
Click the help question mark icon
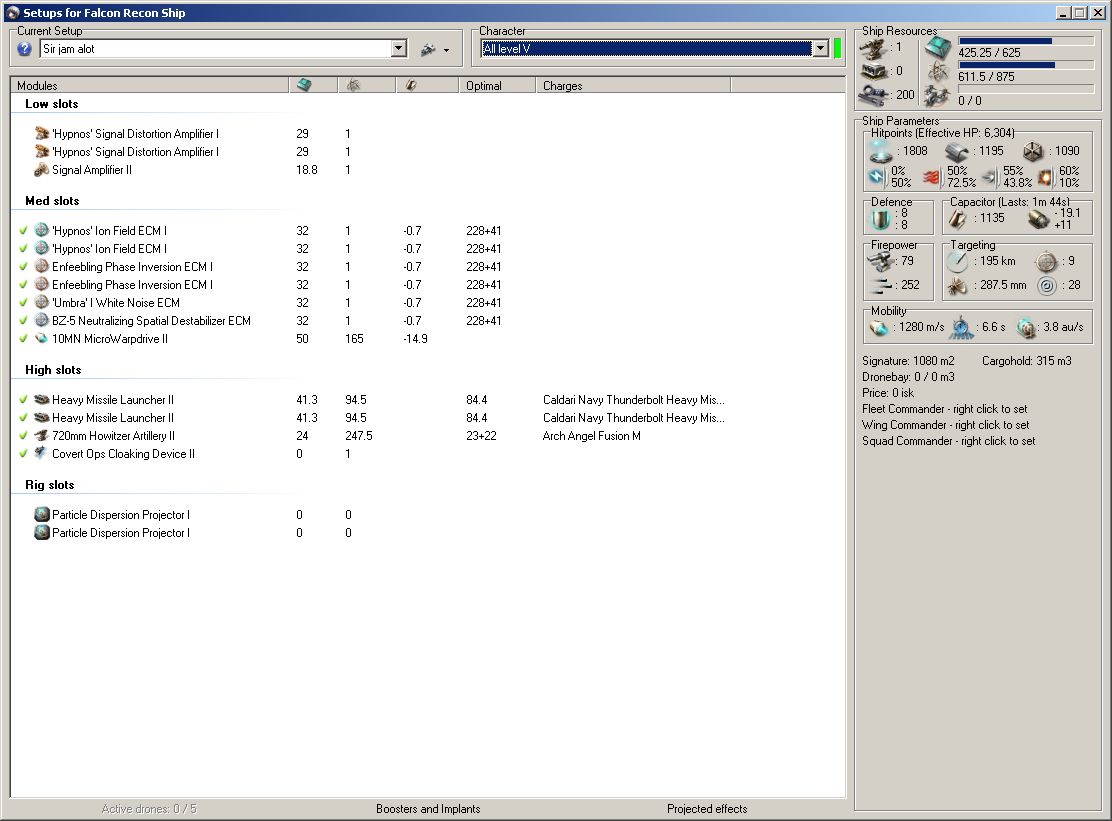click(24, 49)
